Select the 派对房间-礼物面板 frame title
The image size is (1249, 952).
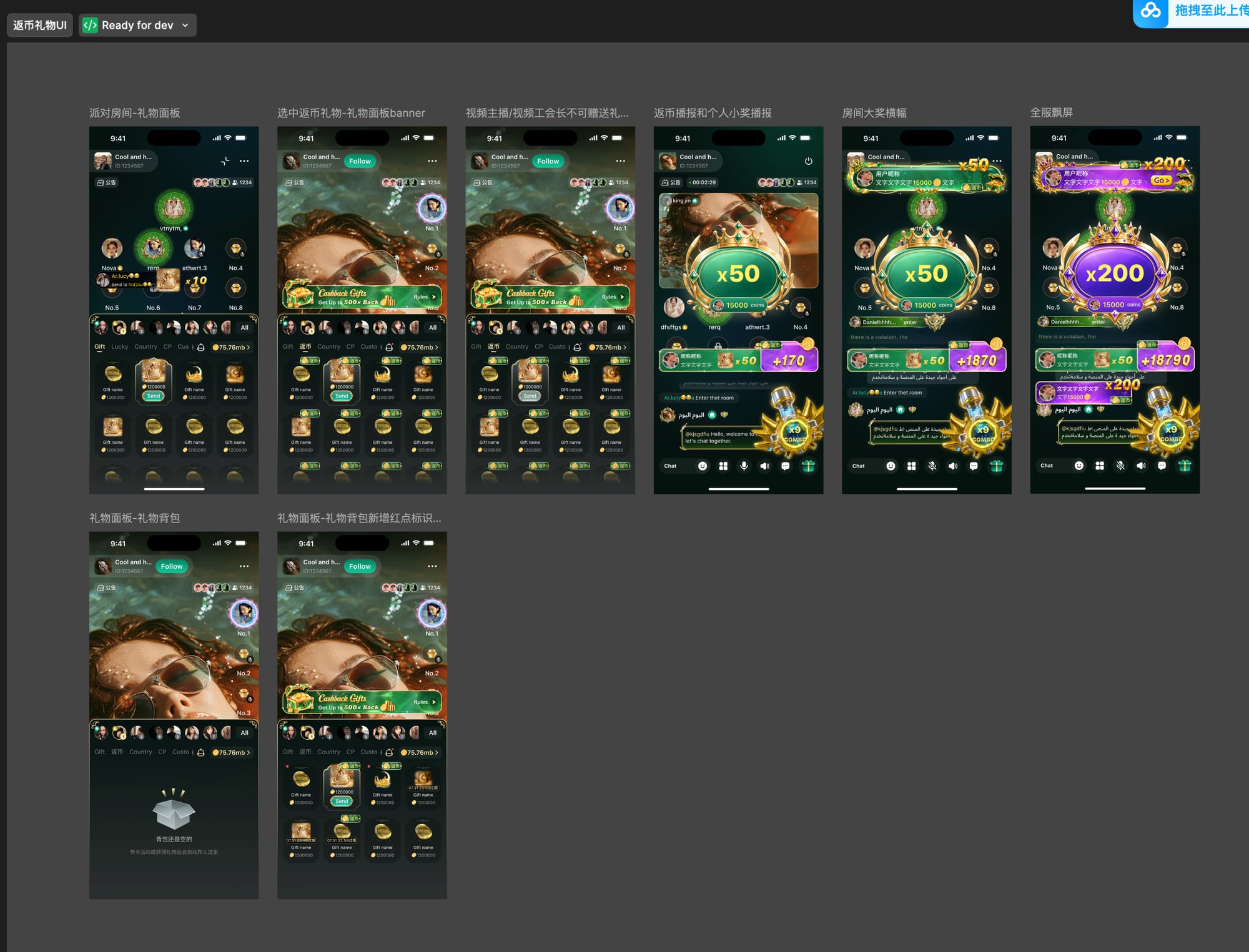pyautogui.click(x=135, y=113)
